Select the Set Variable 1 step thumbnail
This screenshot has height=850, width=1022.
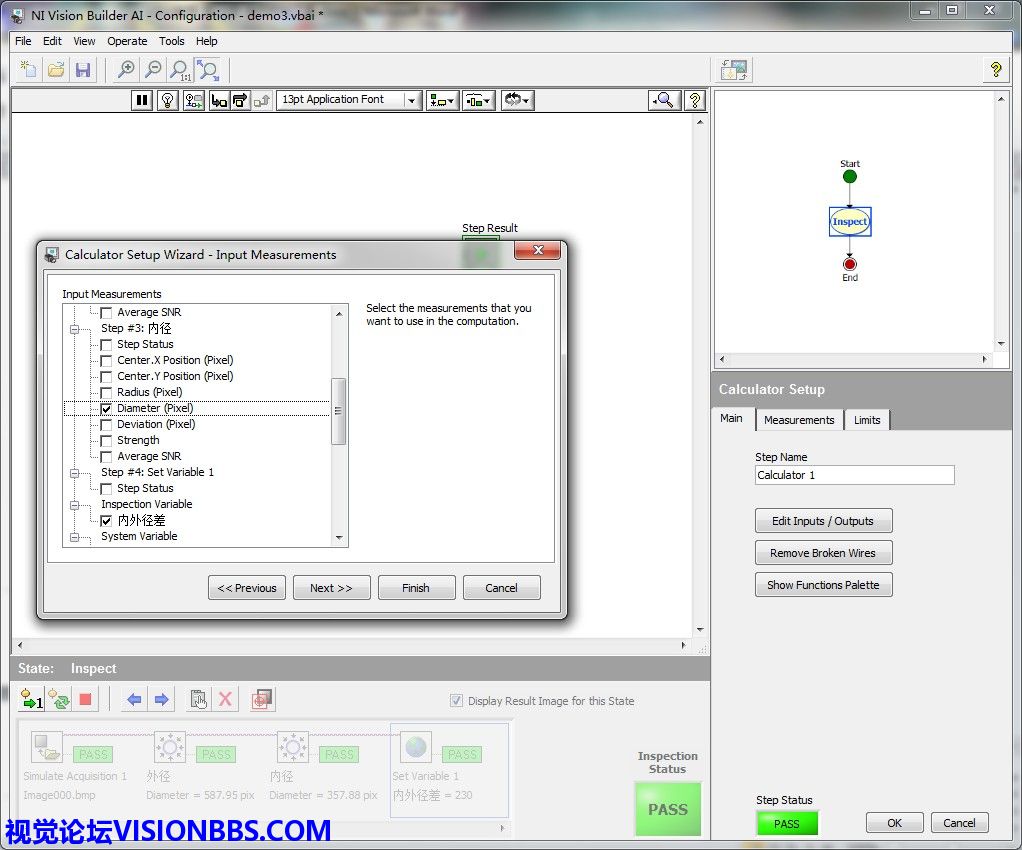coord(416,748)
